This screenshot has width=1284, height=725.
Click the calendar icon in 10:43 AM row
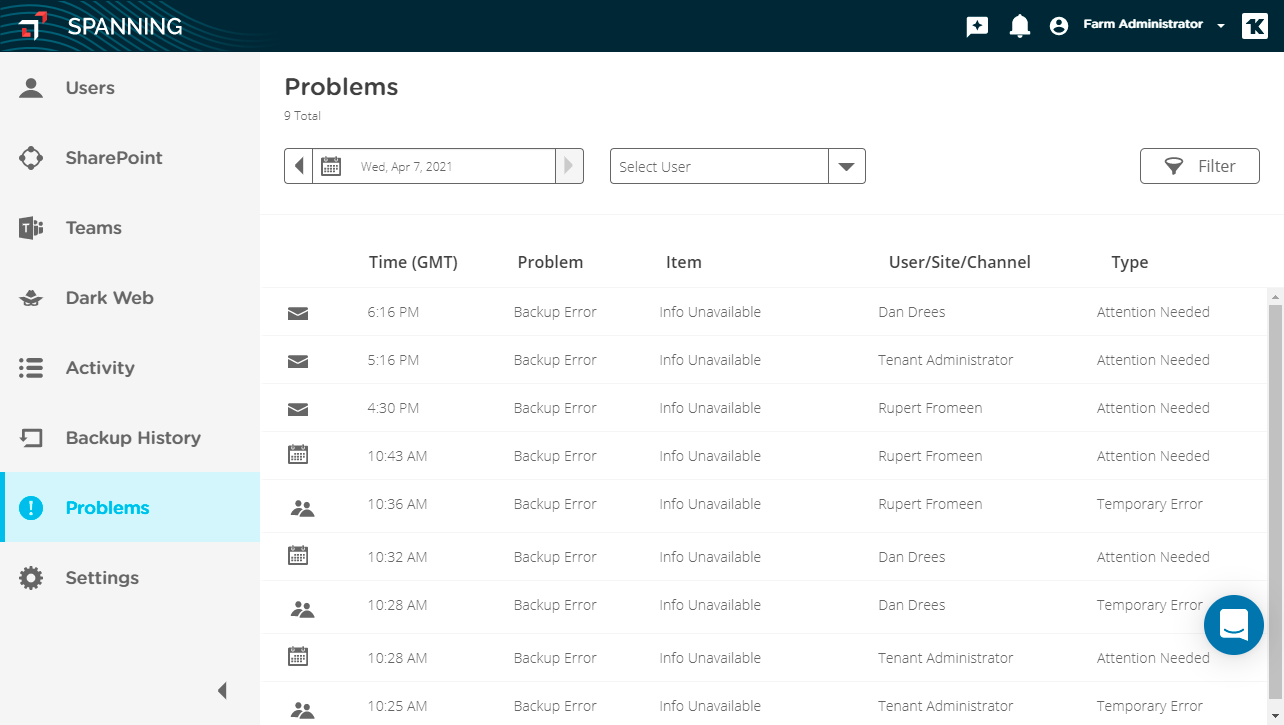[298, 455]
